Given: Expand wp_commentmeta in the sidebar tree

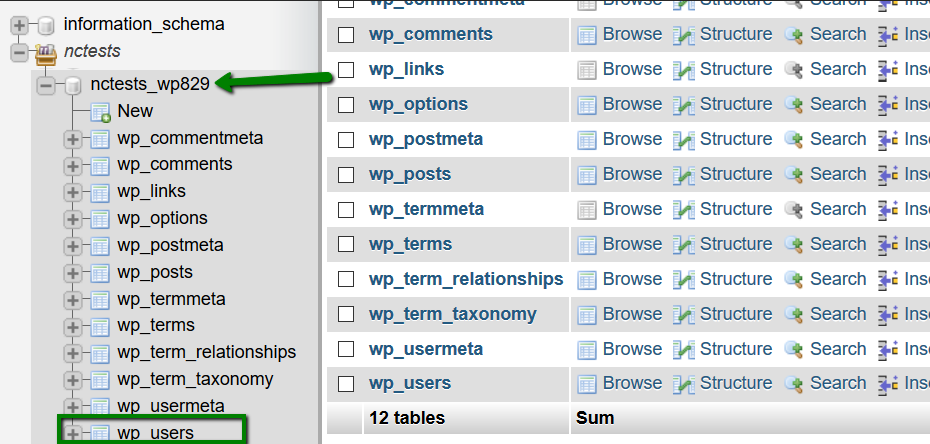Looking at the screenshot, I should point(72,140).
